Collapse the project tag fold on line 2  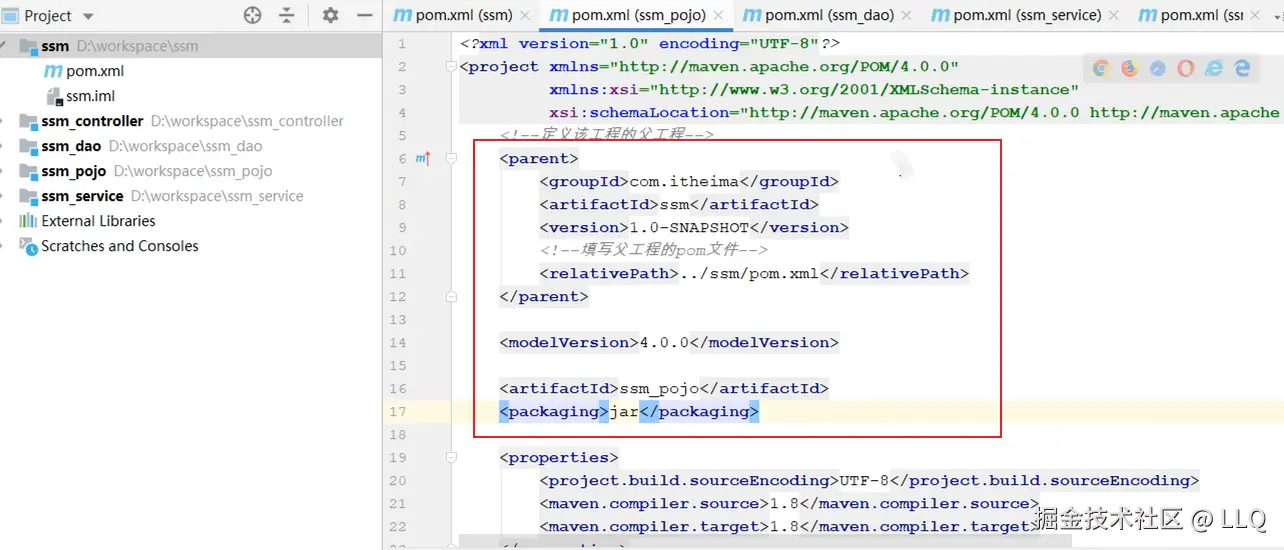click(451, 67)
